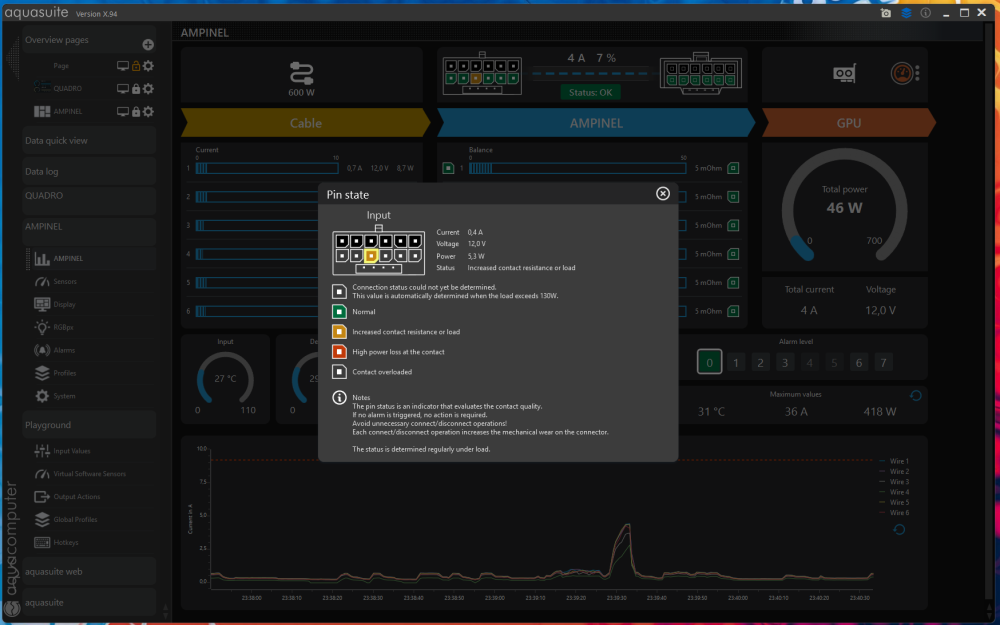Take a screenshot with title bar camera icon
Screen dimensions: 1000x625
(886, 13)
